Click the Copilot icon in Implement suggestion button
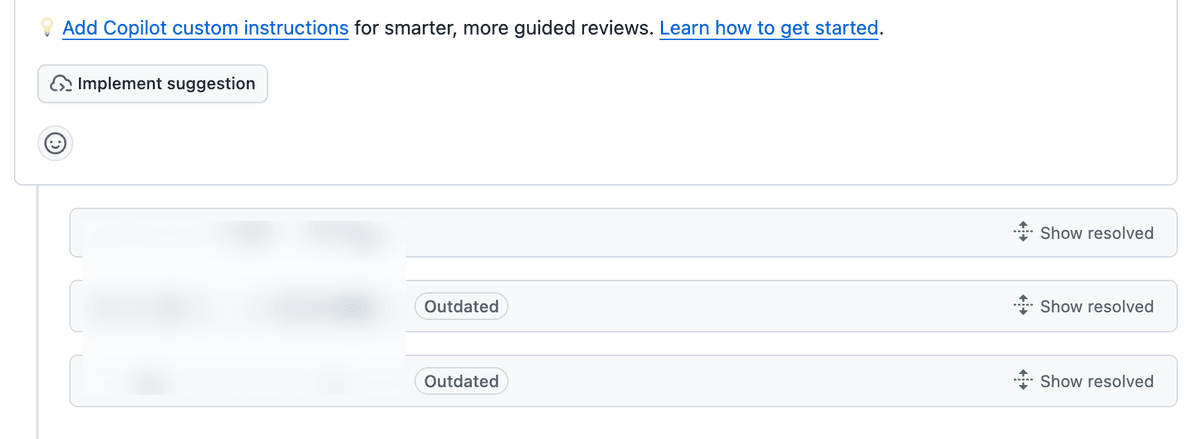This screenshot has height=439, width=1200. 61,85
